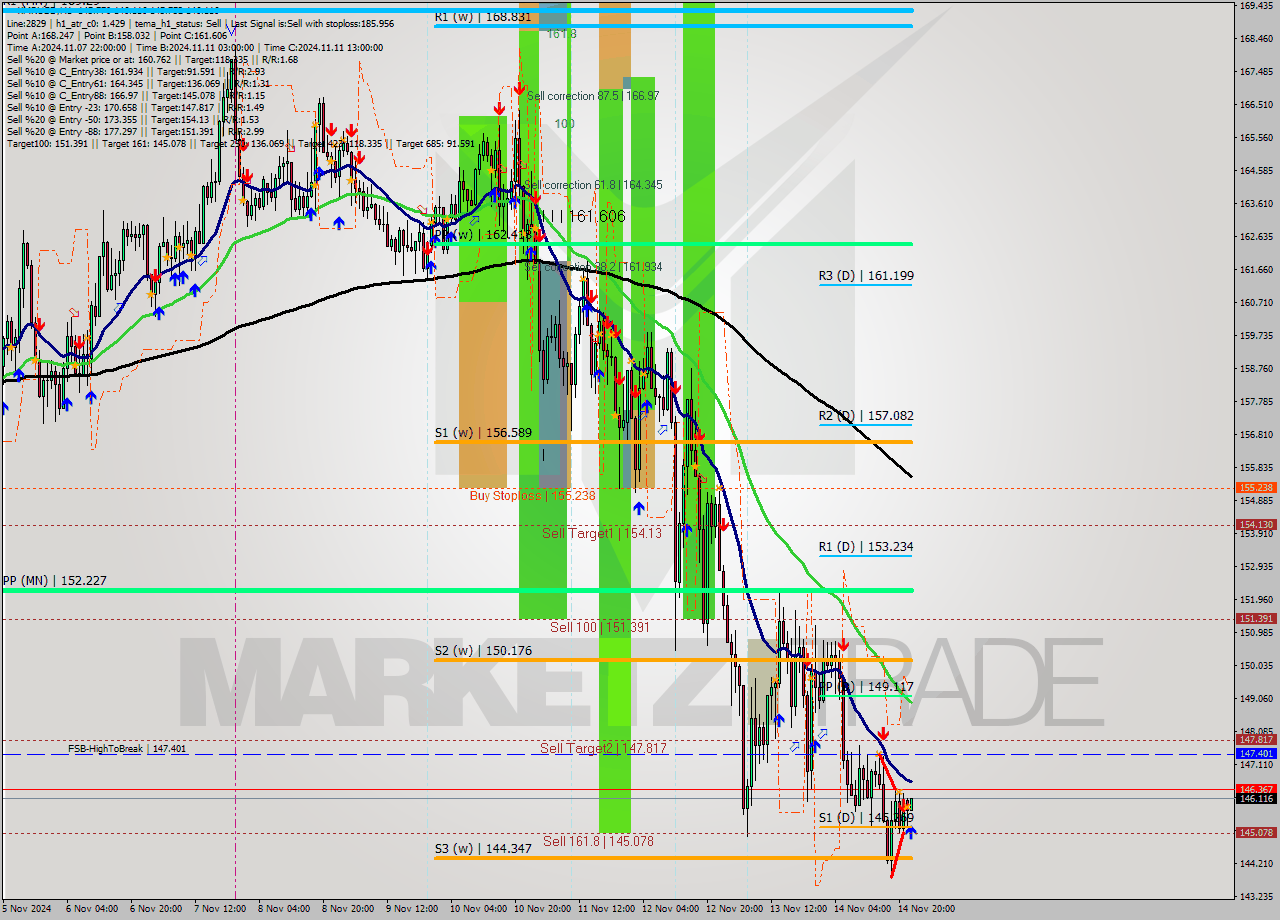Viewport: 1280px width, 920px height.
Task: Click the 147.817 price tag on axis
Action: pos(1256,740)
